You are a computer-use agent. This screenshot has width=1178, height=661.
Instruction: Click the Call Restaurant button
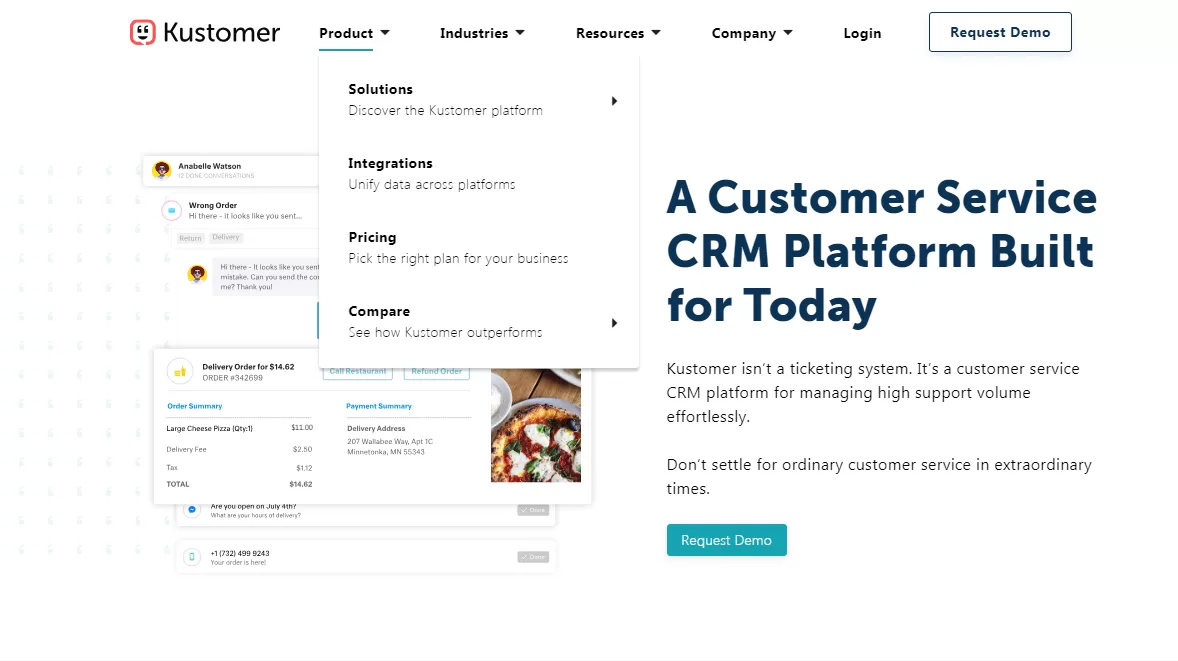click(x=358, y=371)
